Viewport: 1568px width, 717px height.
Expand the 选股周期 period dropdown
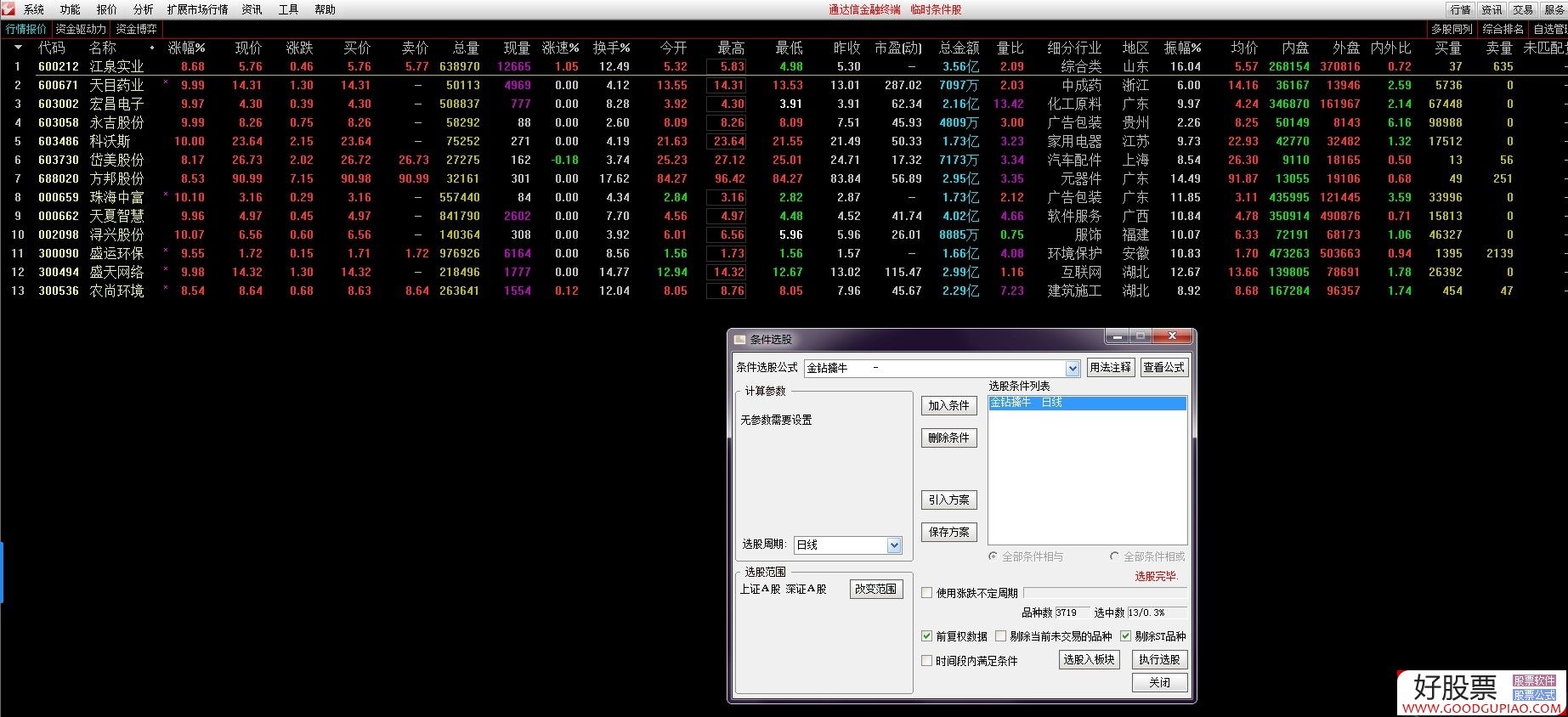(x=894, y=545)
